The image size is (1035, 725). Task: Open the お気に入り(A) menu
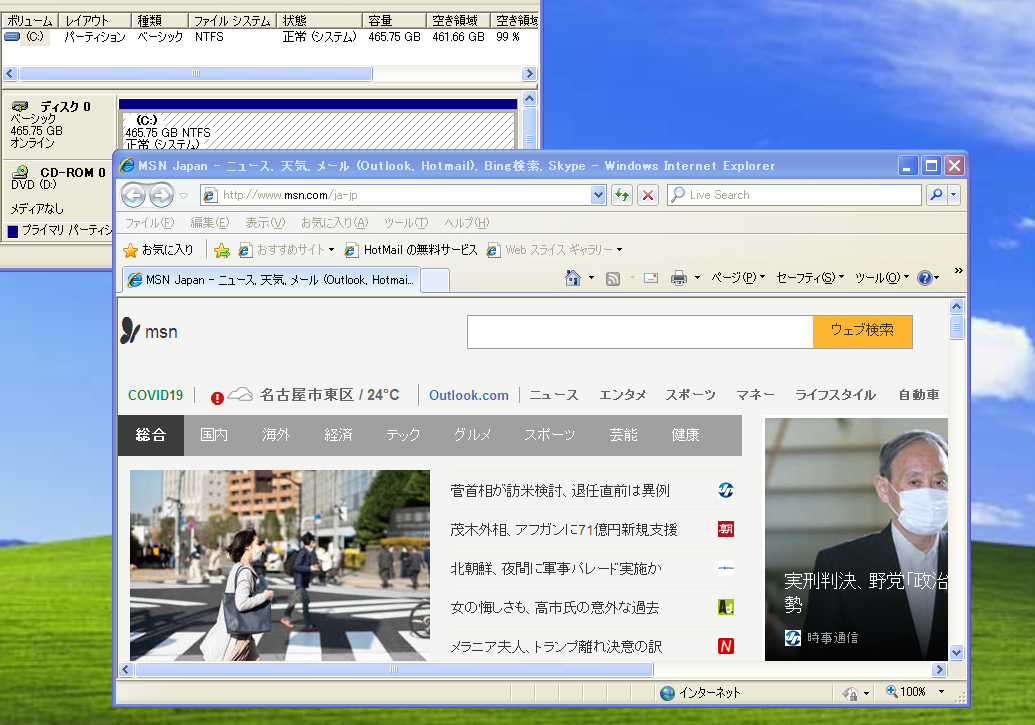tap(335, 223)
